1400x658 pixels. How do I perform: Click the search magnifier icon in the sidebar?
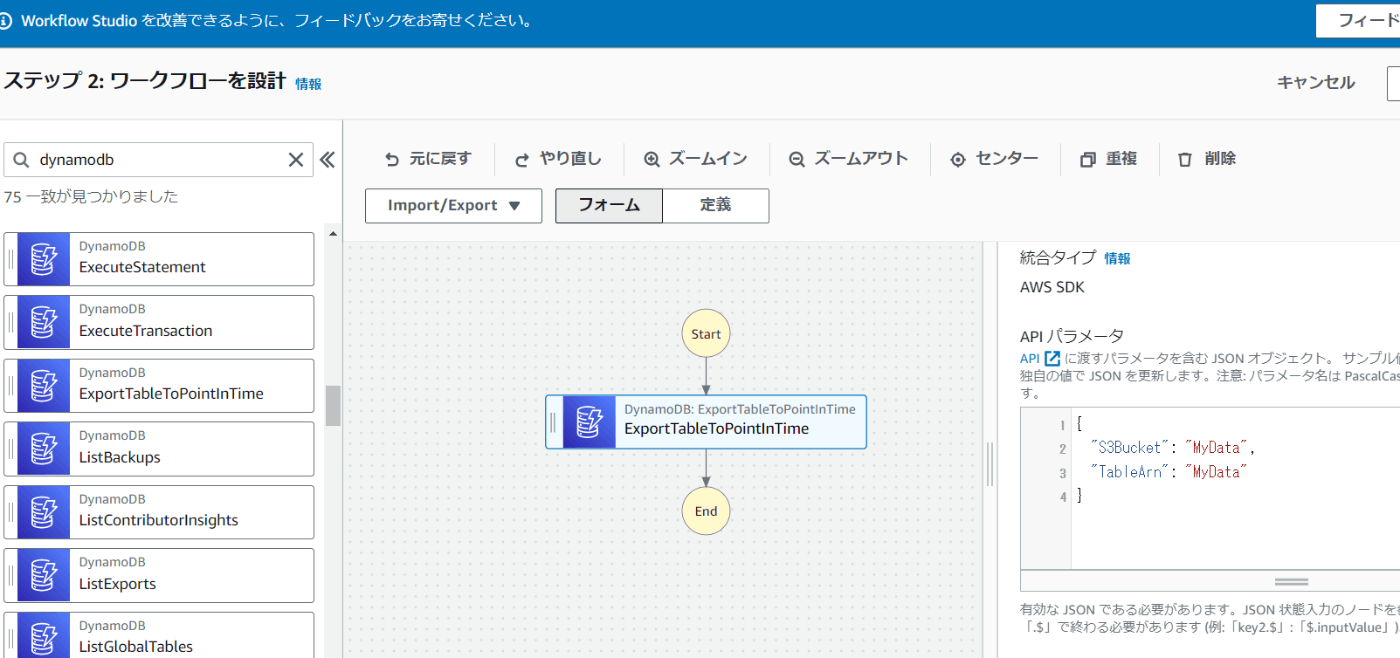point(21,160)
